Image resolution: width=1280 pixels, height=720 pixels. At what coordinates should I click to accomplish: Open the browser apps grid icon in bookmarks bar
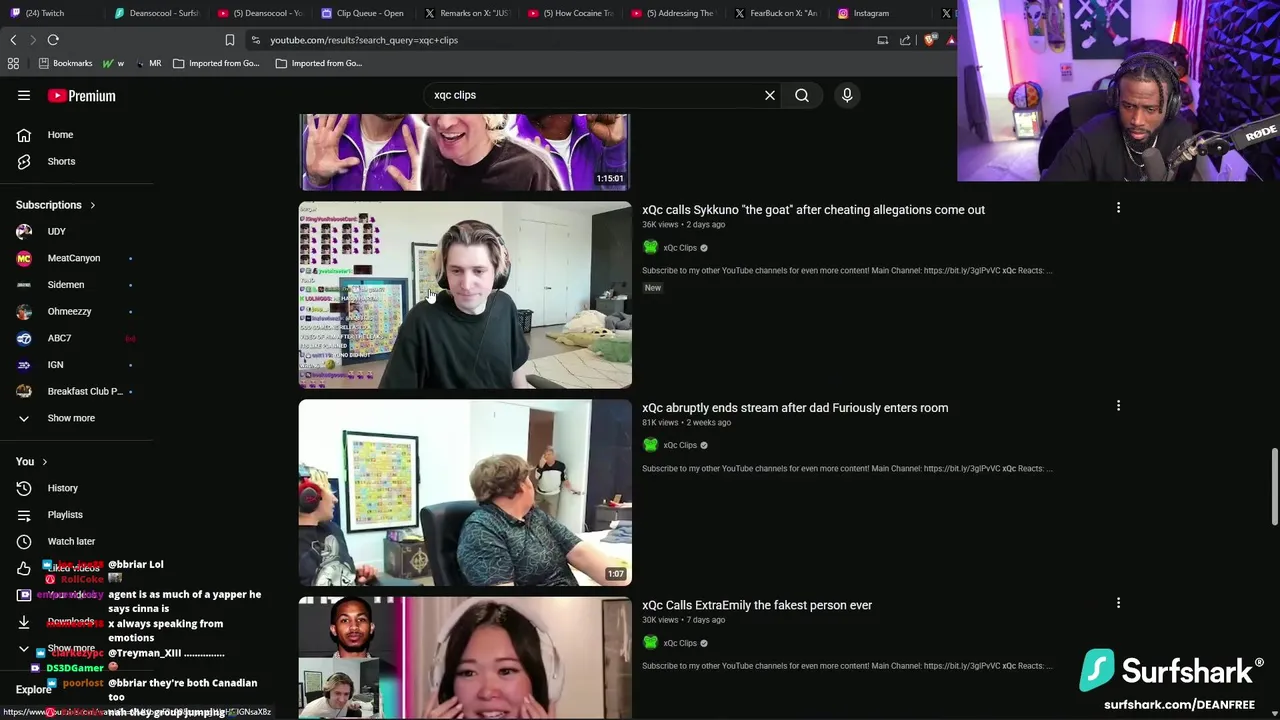13,63
